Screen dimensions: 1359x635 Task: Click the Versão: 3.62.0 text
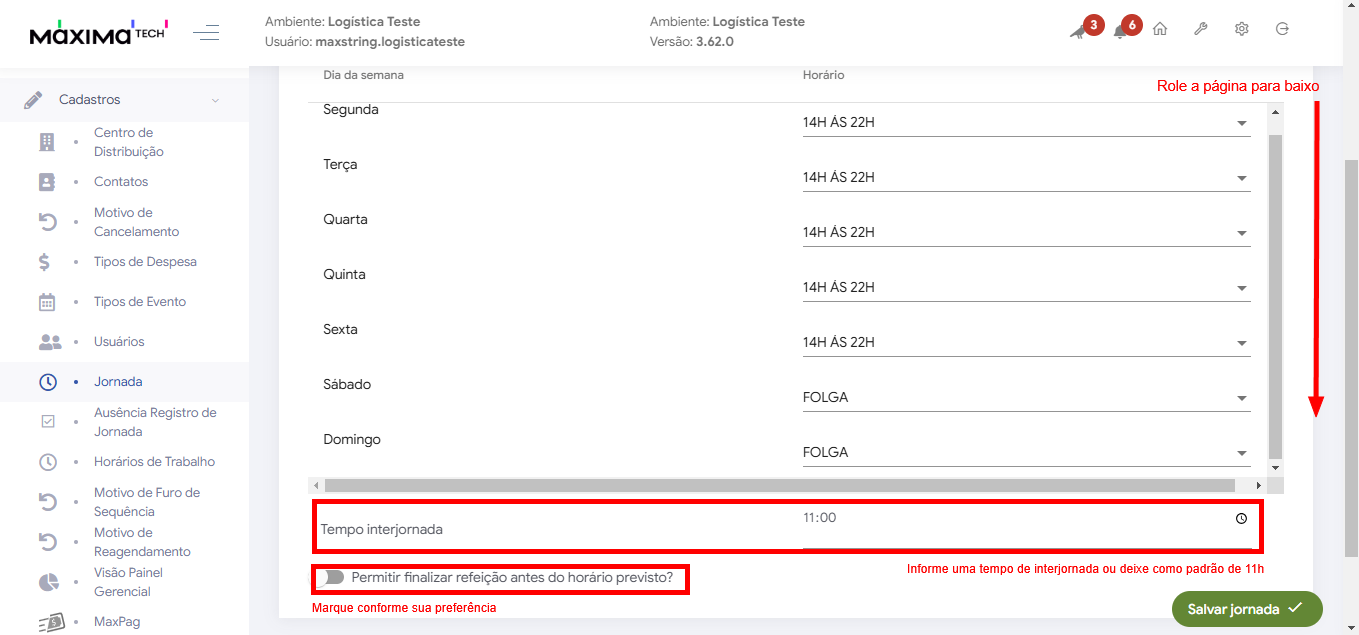click(692, 42)
